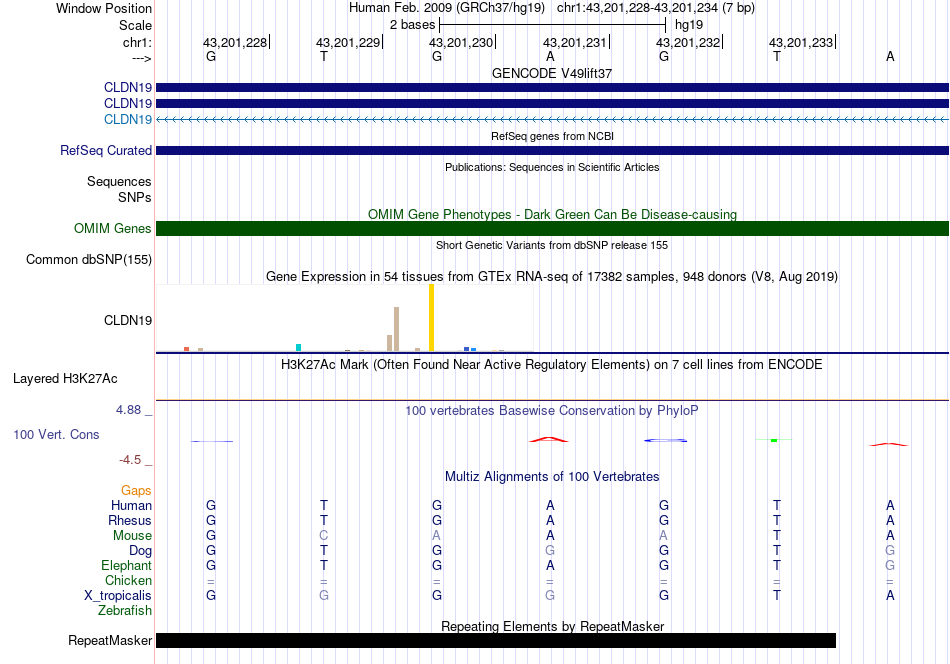Click the 4.88 PhyloP upper scale value
Image resolution: width=950 pixels, height=664 pixels.
(129, 410)
